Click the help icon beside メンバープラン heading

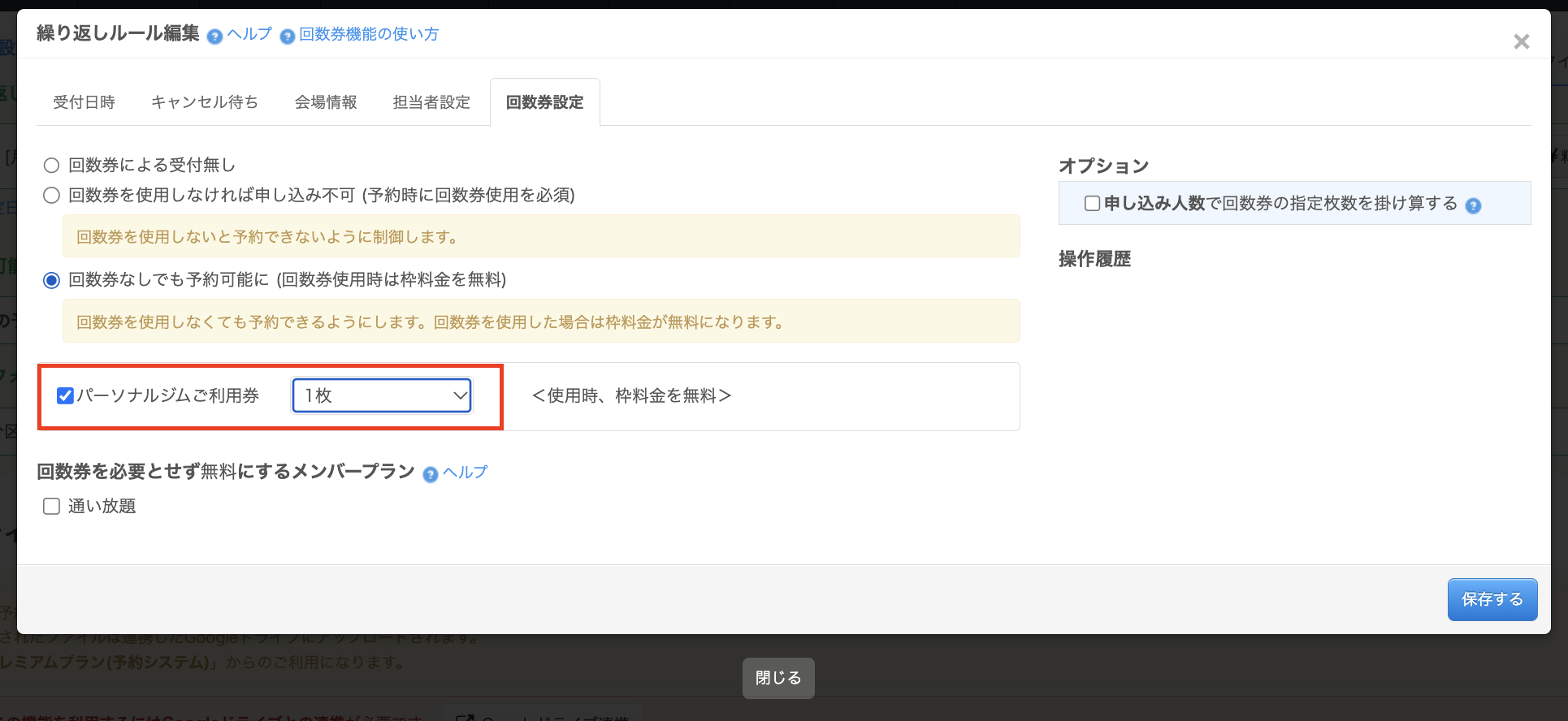(x=431, y=474)
